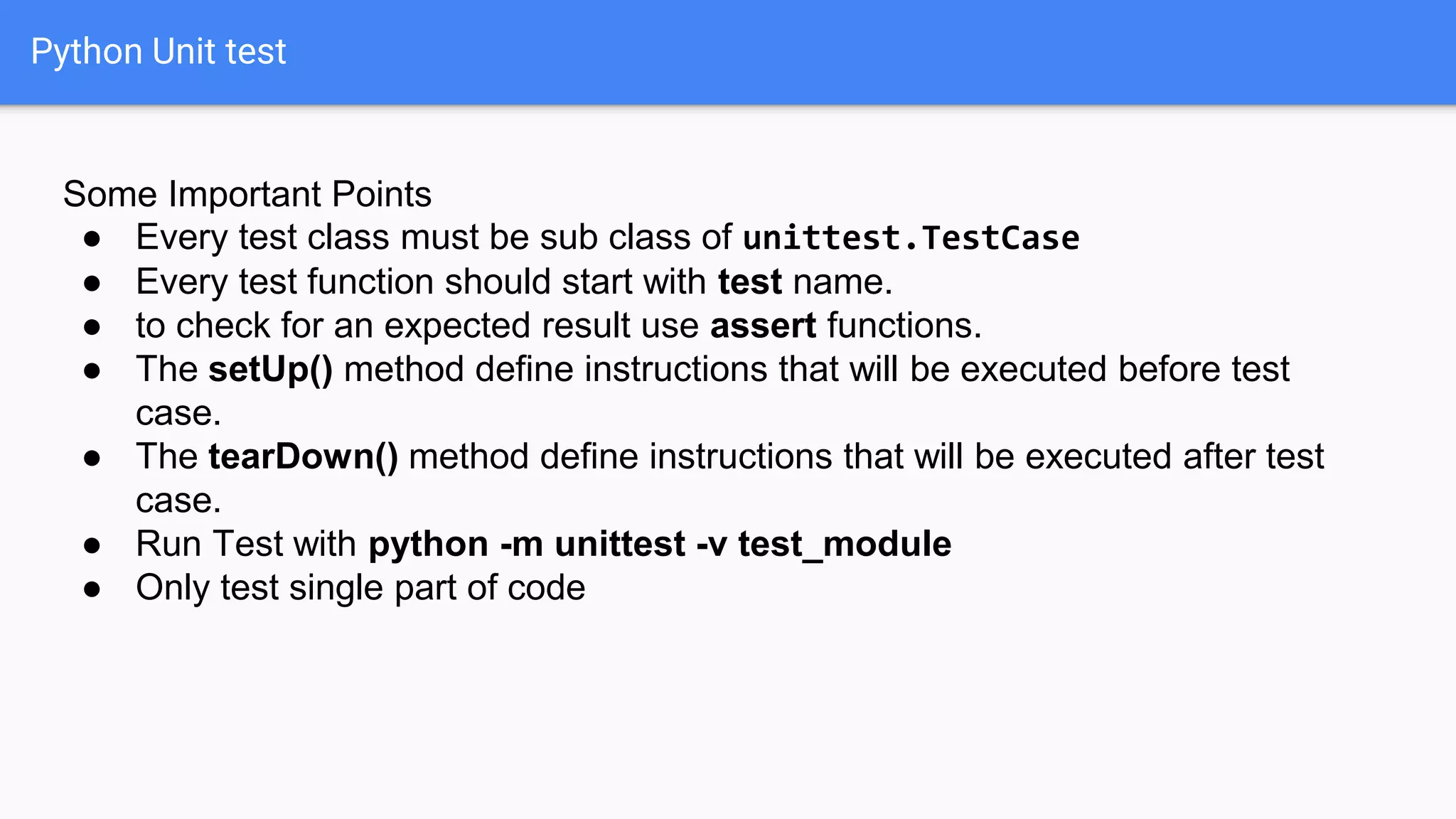Click the words 'executed before test'
The width and height of the screenshot is (1456, 819).
pyautogui.click(x=1125, y=370)
